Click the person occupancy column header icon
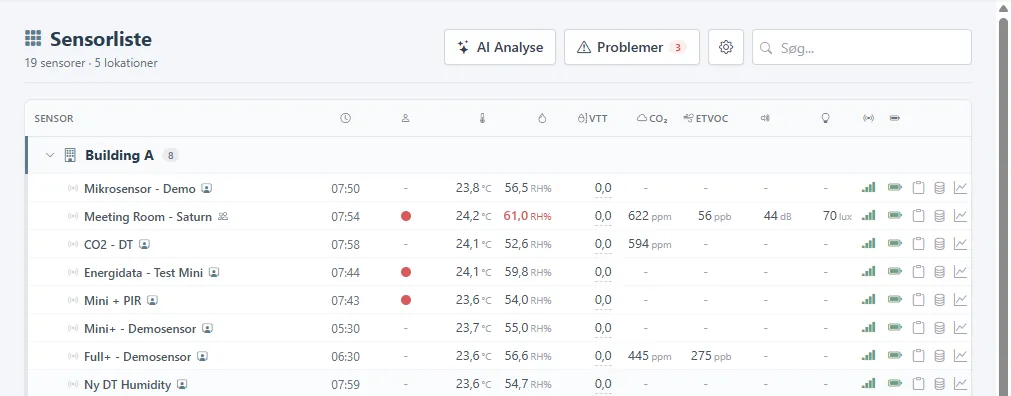 406,118
